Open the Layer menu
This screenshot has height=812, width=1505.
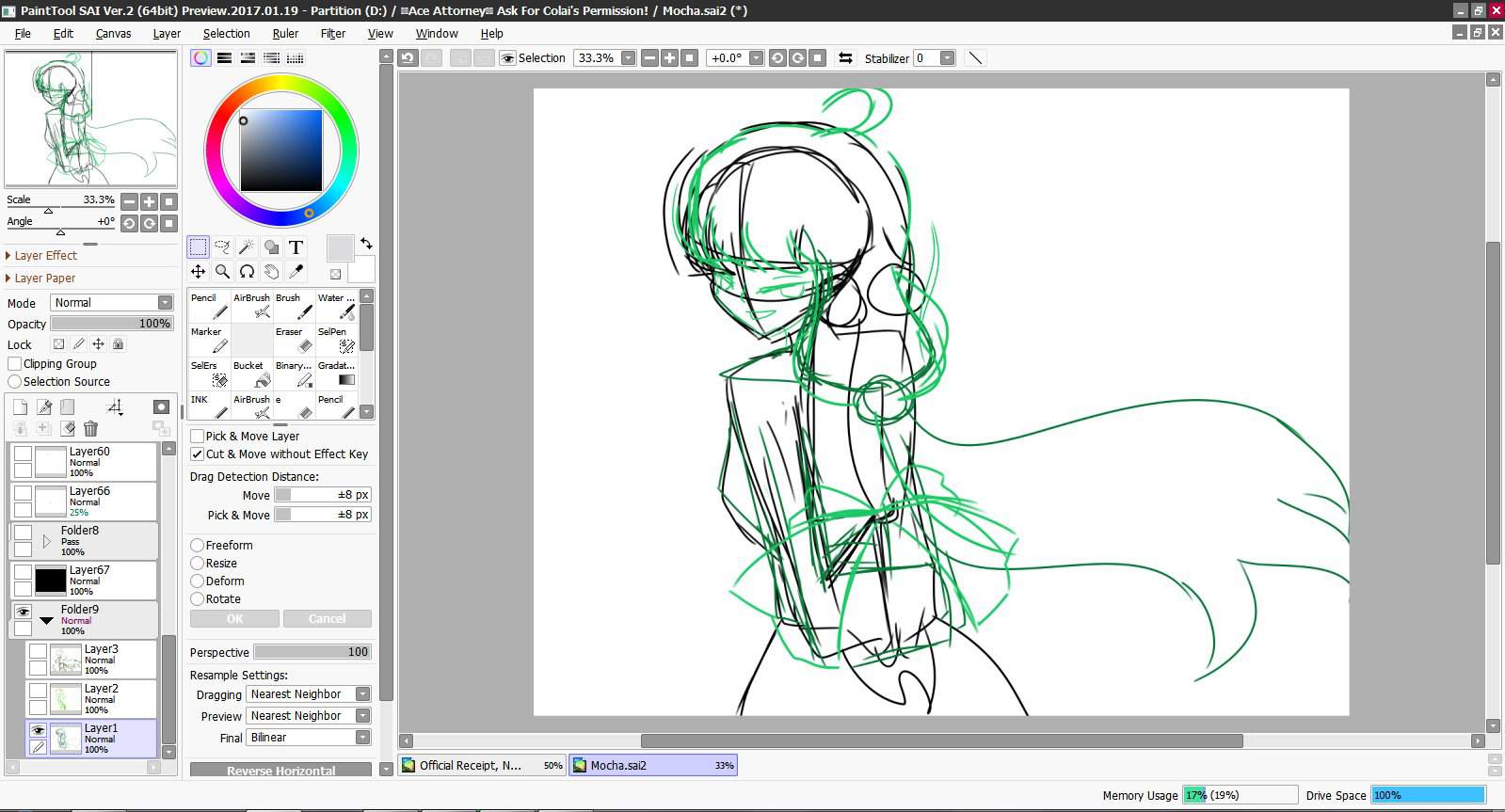pyautogui.click(x=167, y=33)
